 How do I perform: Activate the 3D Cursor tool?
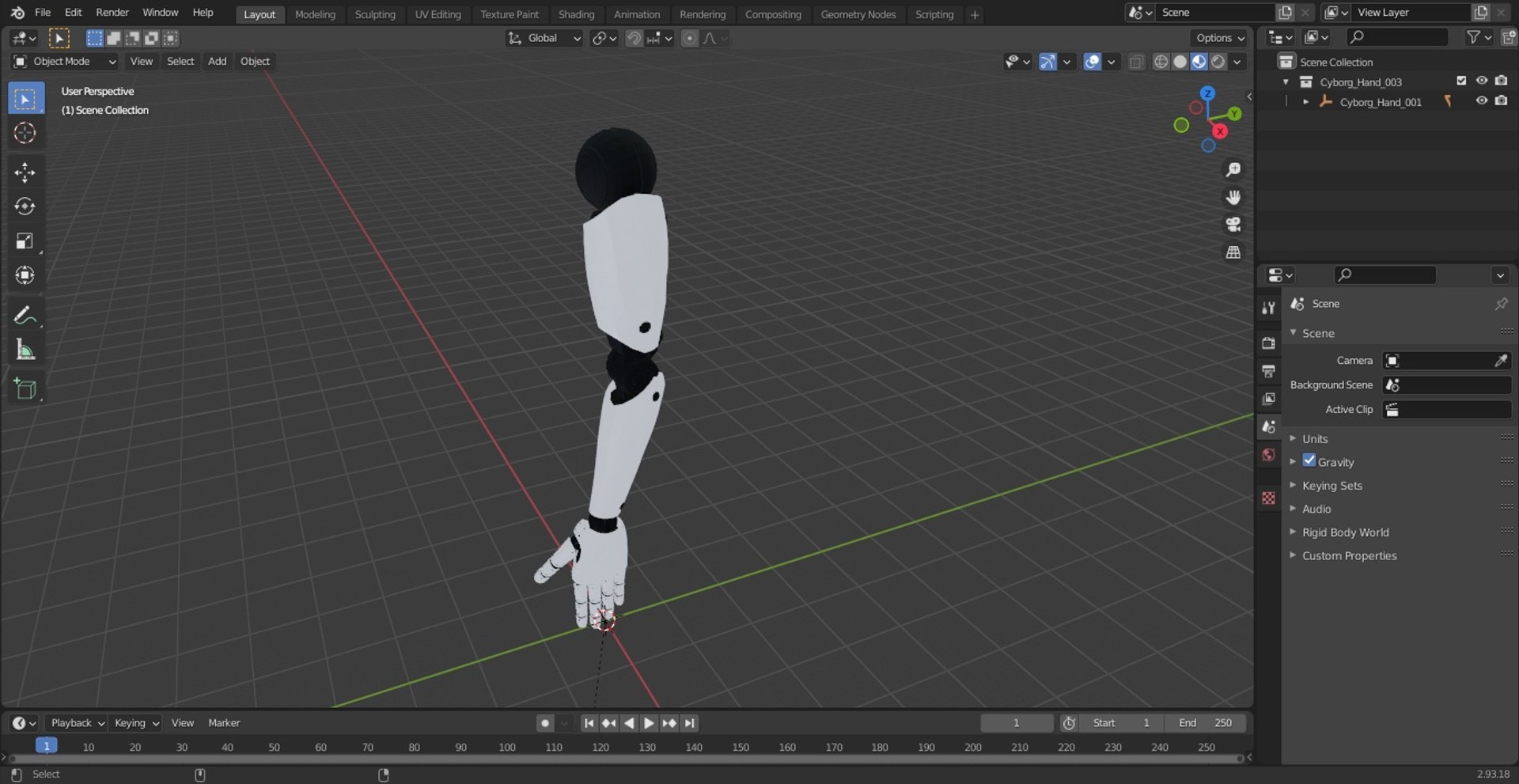coord(25,133)
